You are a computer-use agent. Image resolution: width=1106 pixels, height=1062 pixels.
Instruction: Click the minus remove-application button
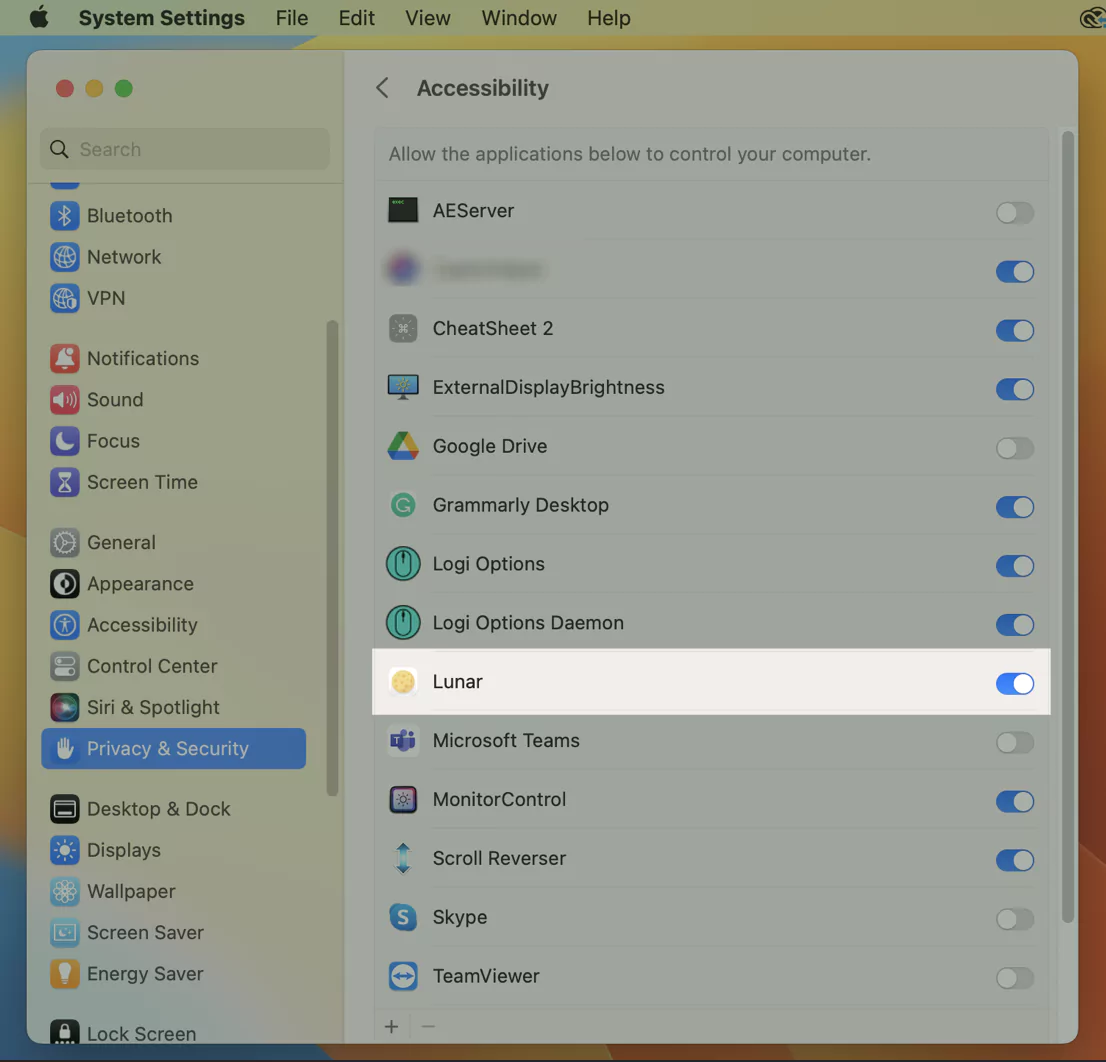click(x=427, y=1026)
